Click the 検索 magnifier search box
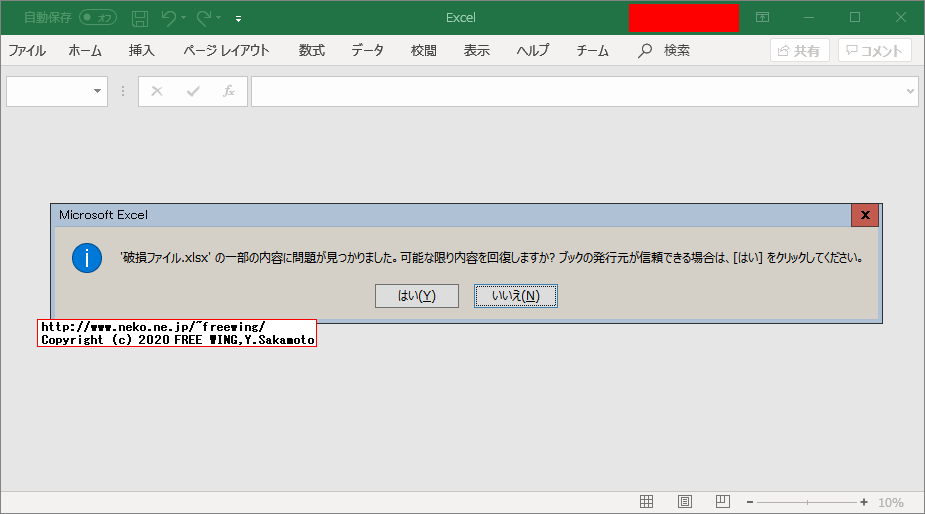925x514 pixels. click(664, 51)
